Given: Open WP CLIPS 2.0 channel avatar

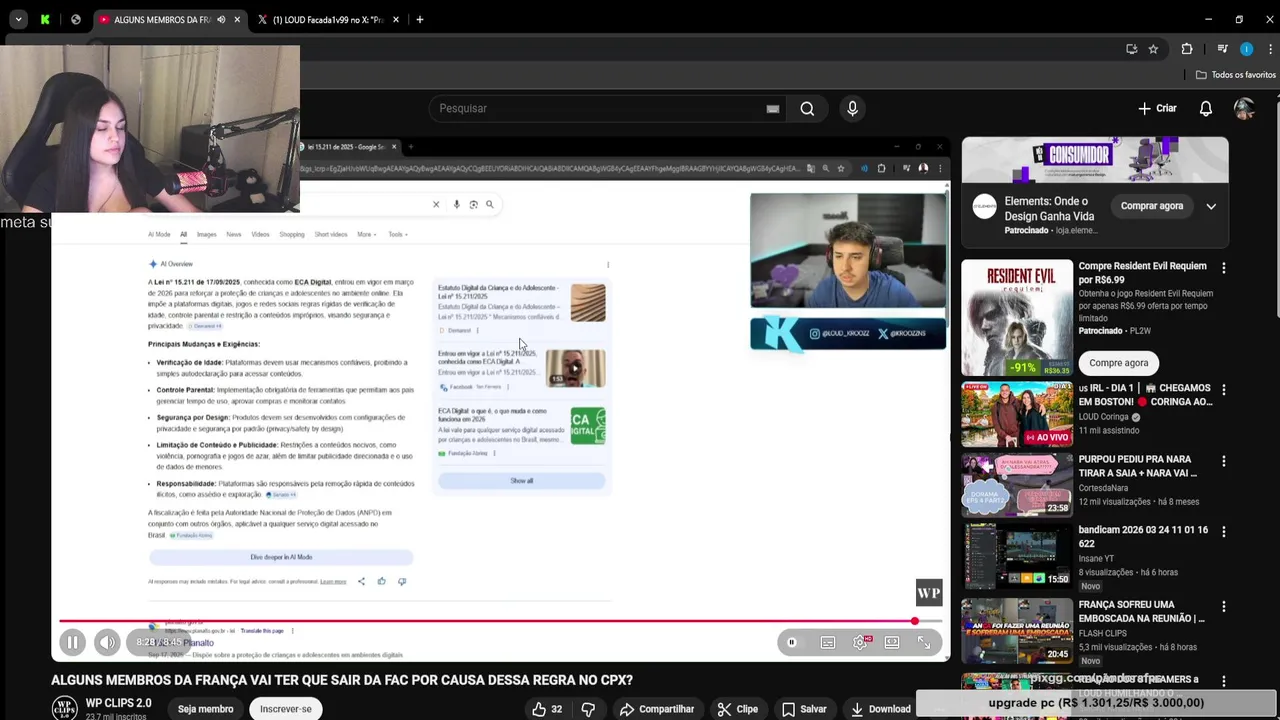Looking at the screenshot, I should click(64, 708).
